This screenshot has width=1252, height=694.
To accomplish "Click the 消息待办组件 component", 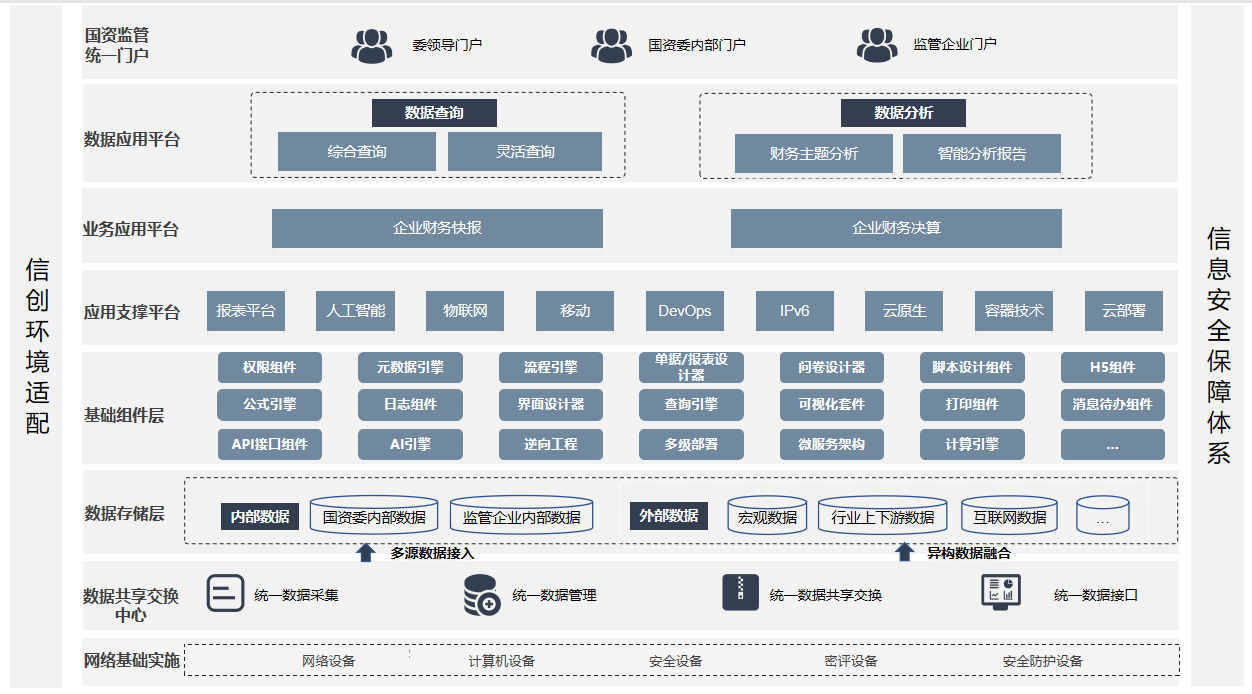I will click(1113, 405).
